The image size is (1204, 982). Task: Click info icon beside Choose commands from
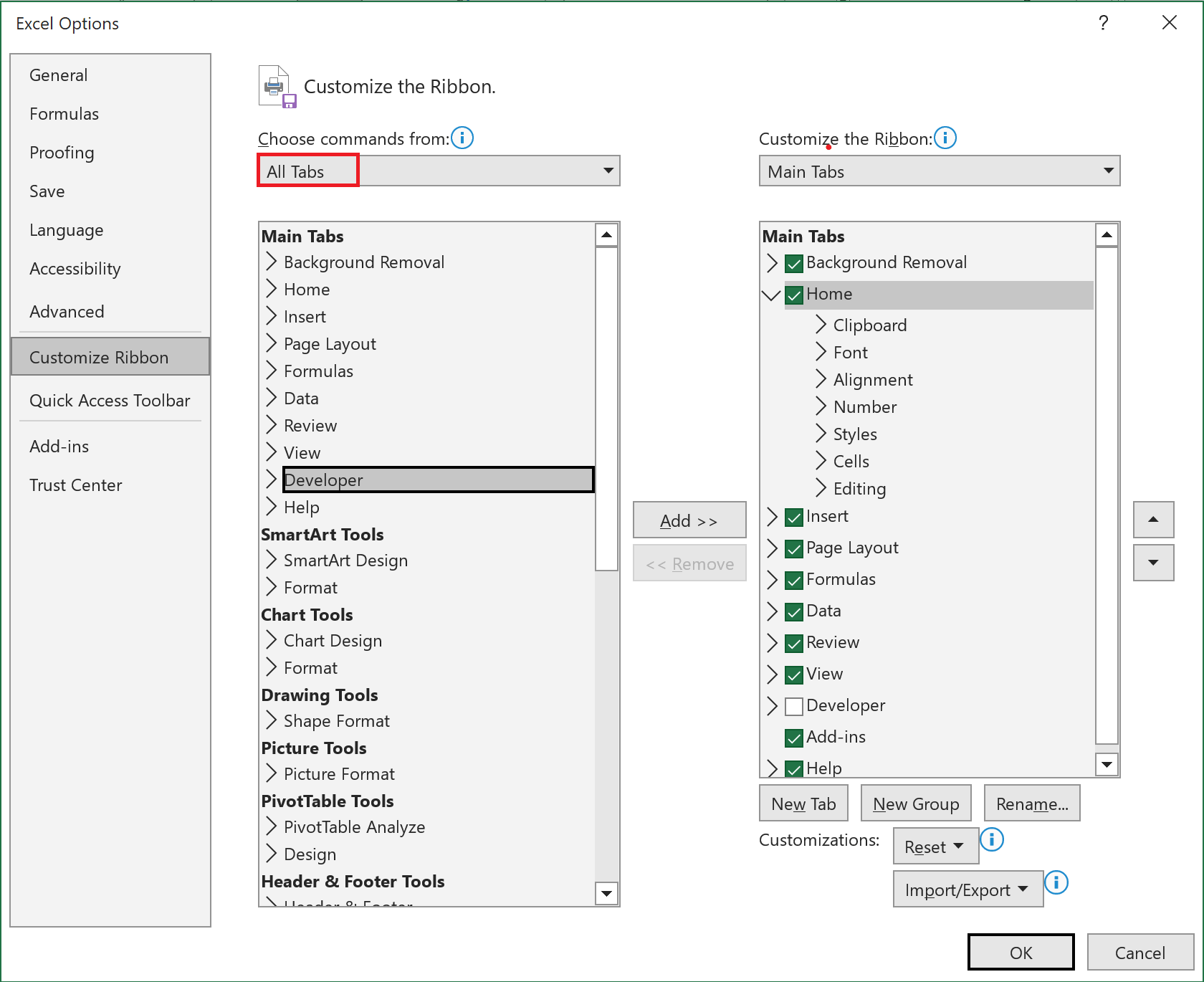click(x=462, y=138)
